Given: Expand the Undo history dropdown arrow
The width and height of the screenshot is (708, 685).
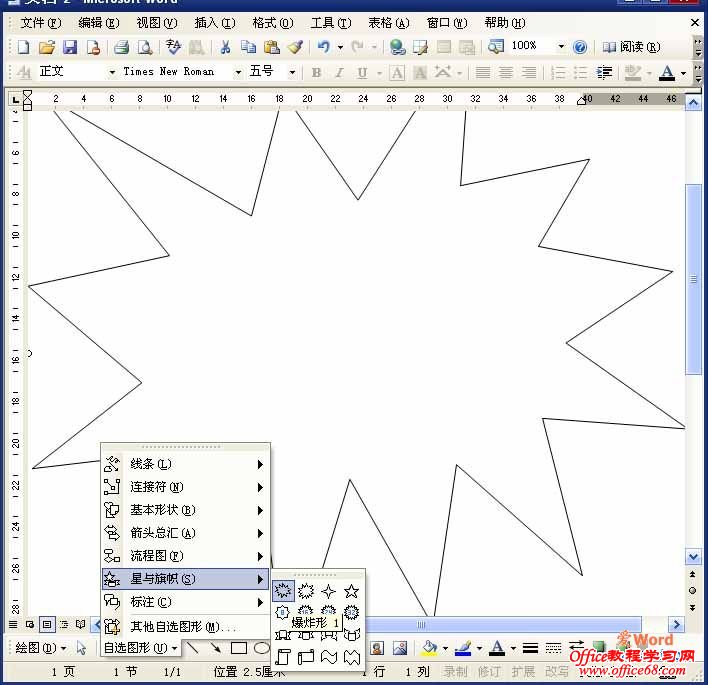Looking at the screenshot, I should [340, 47].
